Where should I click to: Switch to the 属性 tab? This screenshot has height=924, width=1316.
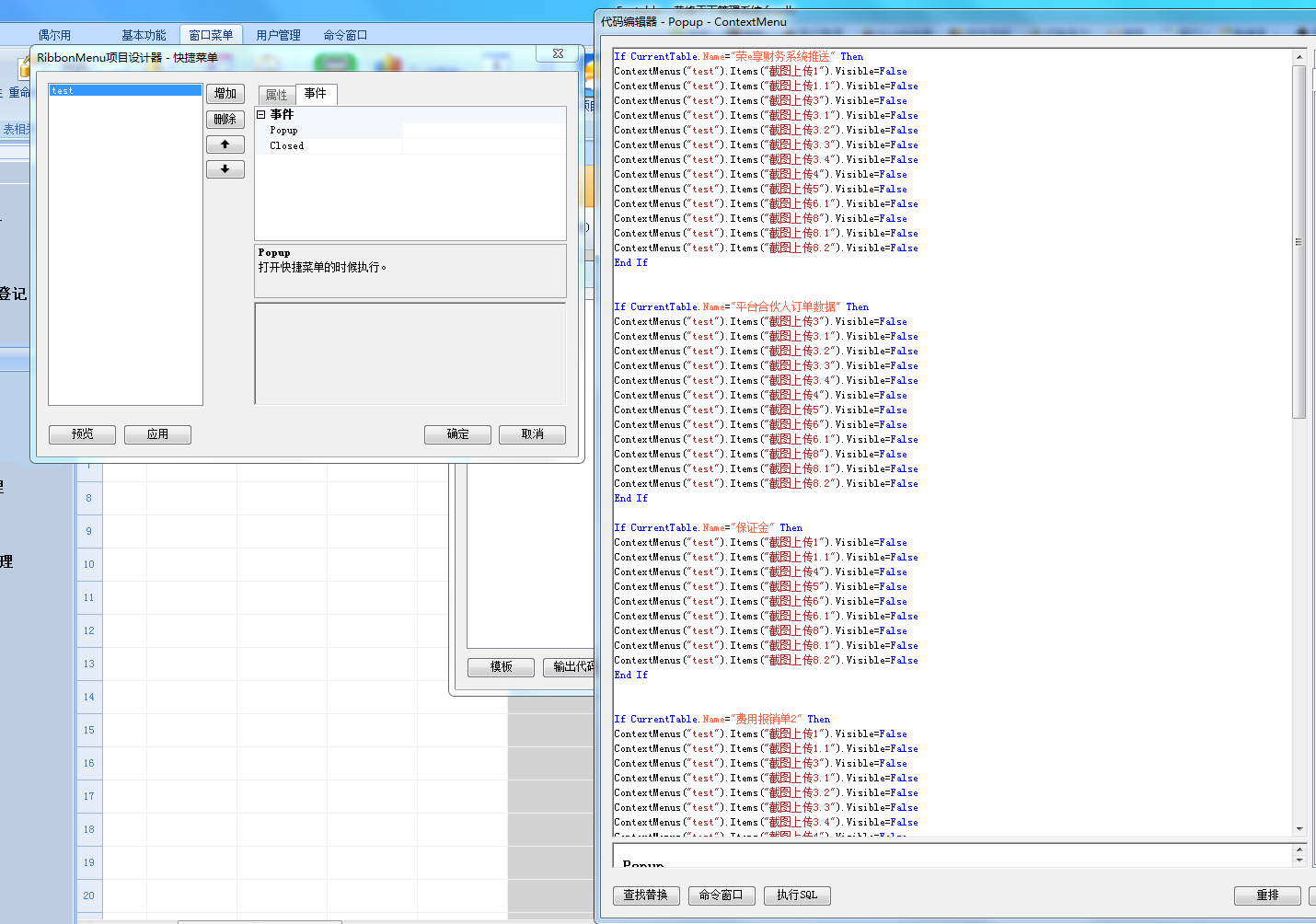pyautogui.click(x=276, y=95)
